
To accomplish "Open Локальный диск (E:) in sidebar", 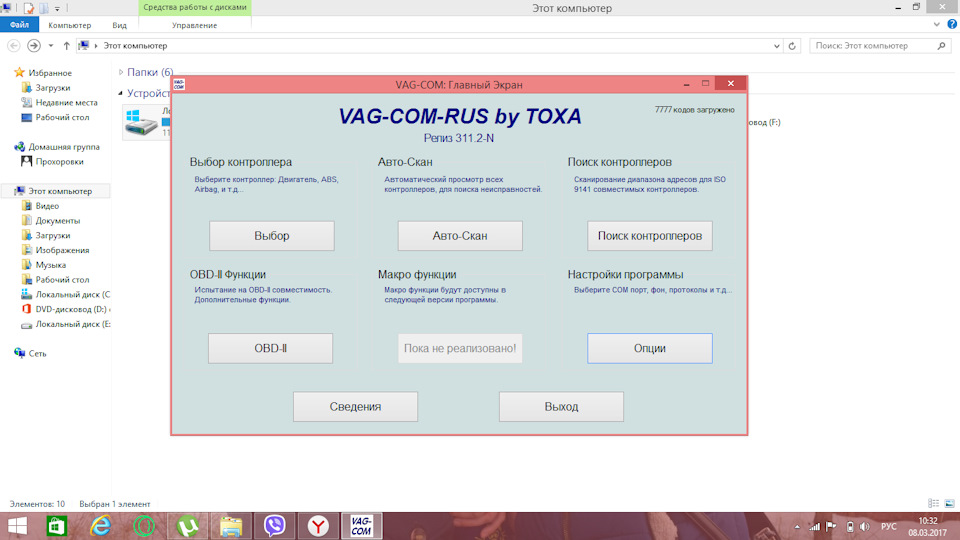I will [72, 324].
